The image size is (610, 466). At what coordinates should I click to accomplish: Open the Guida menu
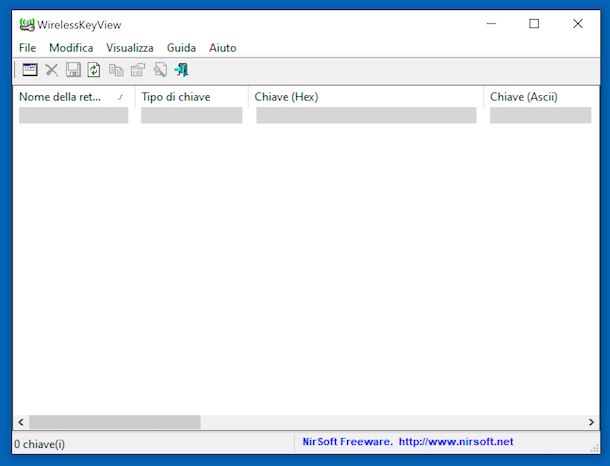[181, 48]
